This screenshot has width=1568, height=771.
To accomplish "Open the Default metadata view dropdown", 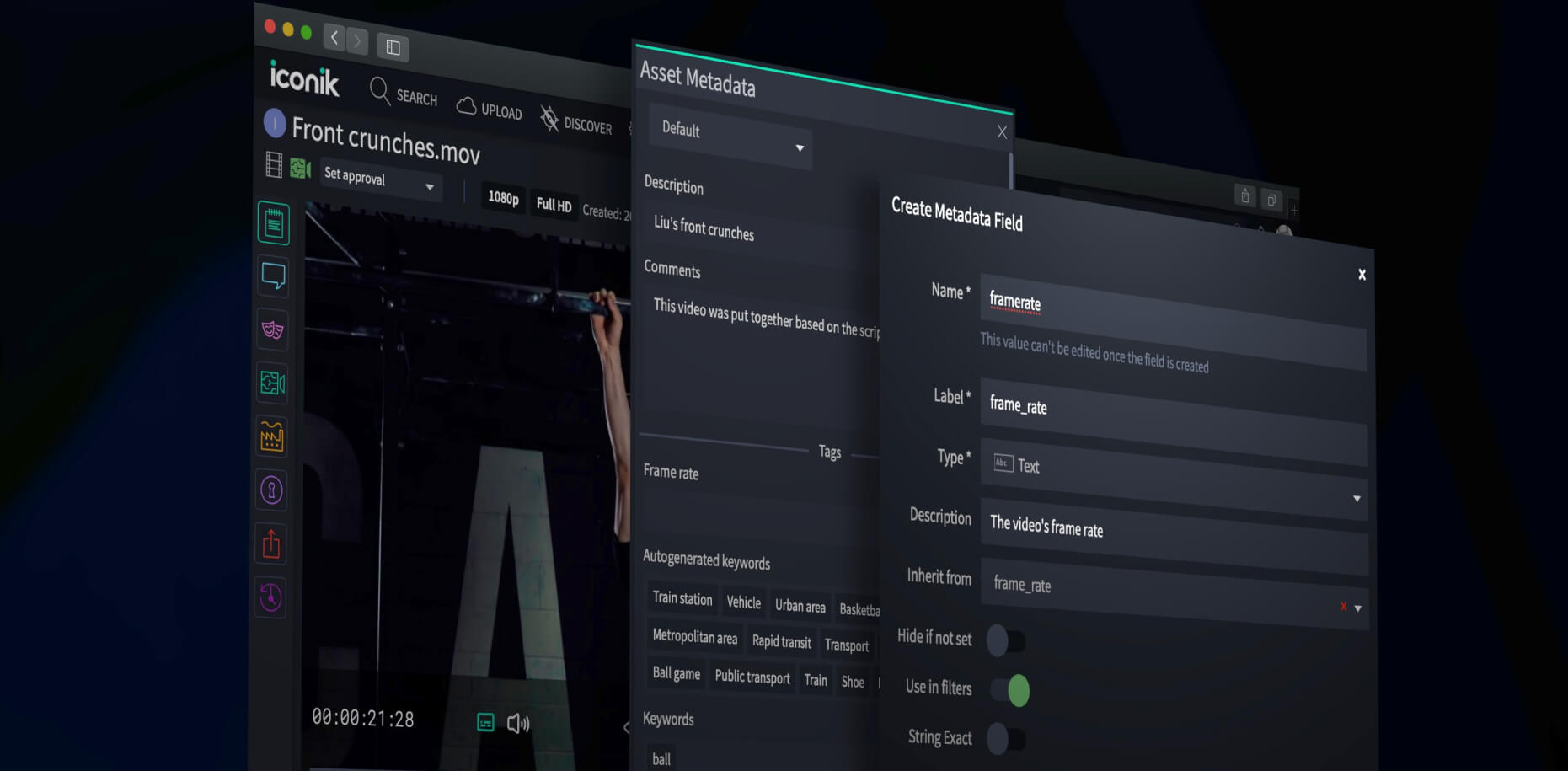I will click(799, 147).
